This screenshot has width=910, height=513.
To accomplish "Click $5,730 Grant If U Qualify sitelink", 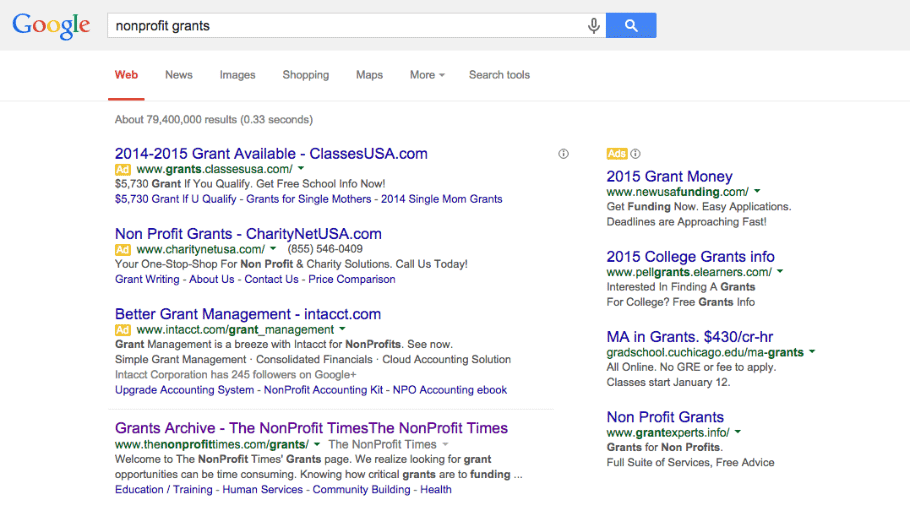I will [175, 199].
